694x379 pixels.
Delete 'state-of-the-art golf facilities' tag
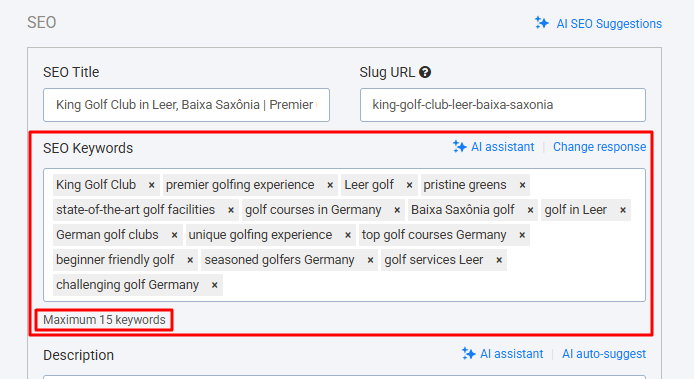coord(231,210)
